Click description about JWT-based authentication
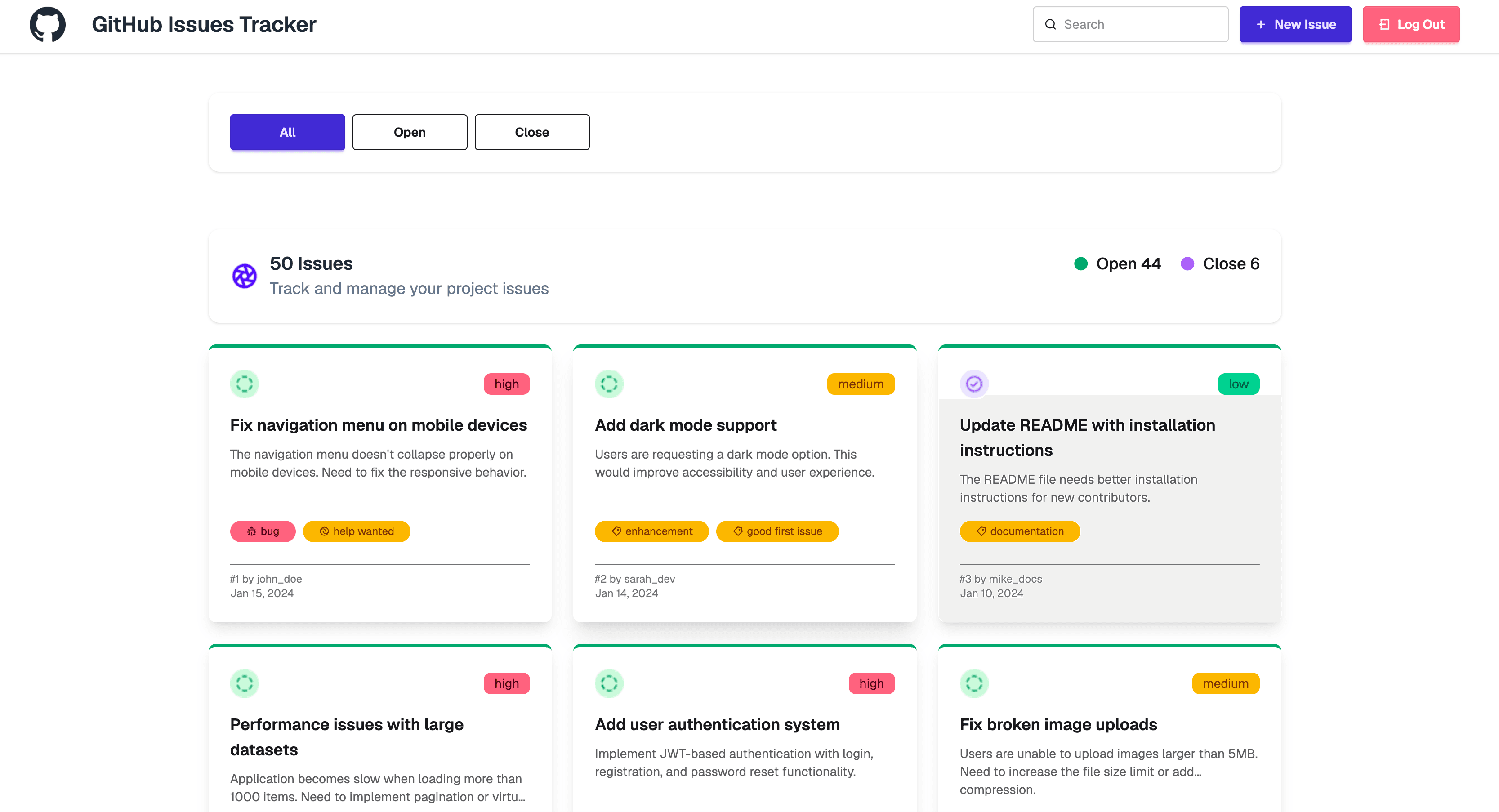 (x=734, y=763)
